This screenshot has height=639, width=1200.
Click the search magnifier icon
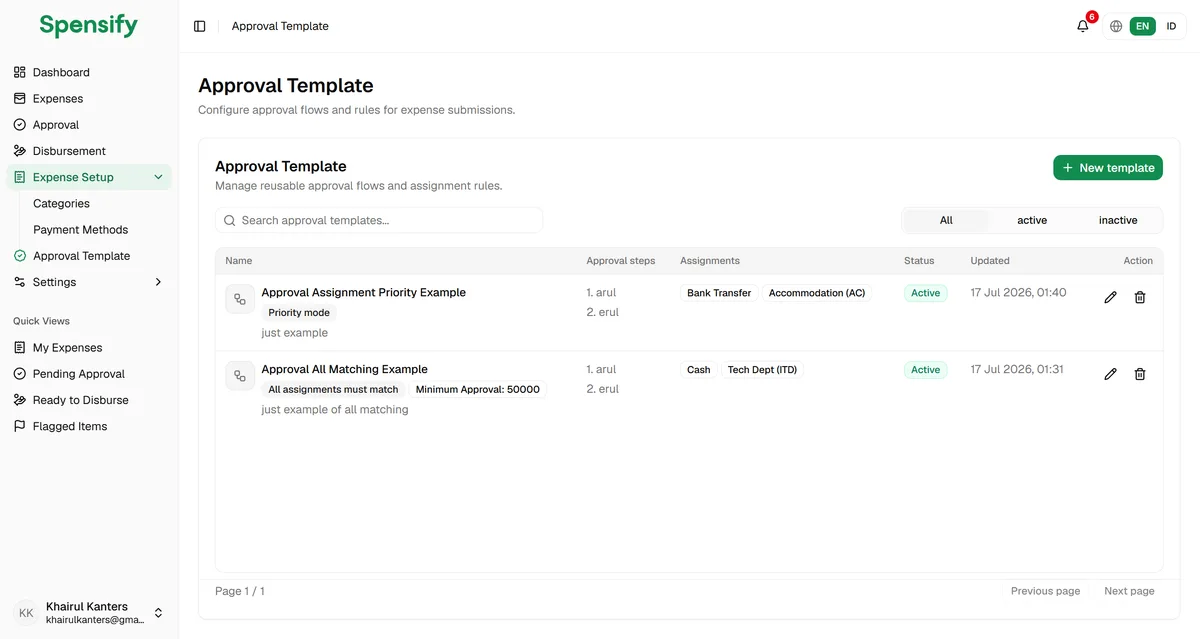coord(230,220)
